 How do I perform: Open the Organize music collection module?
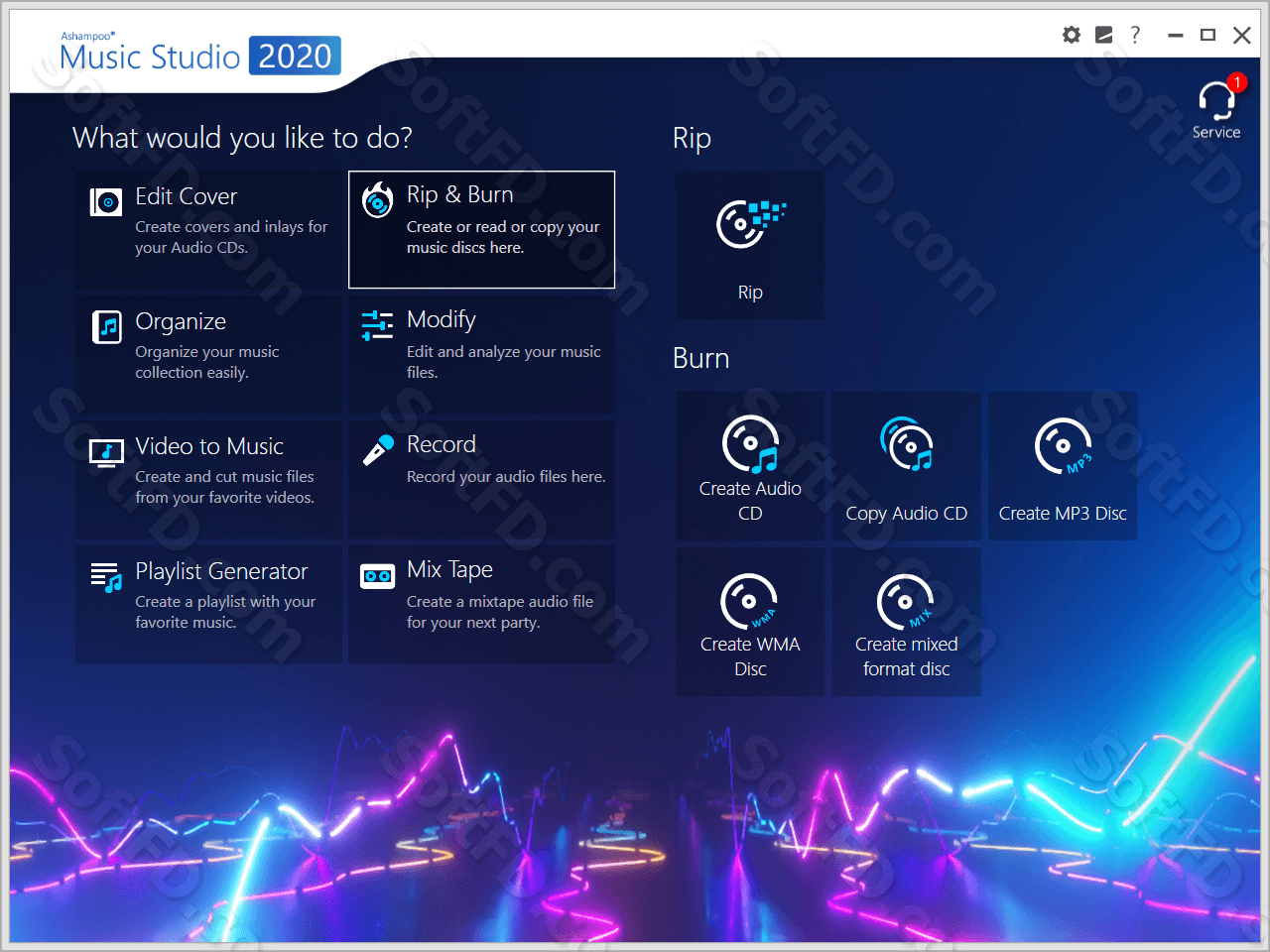click(x=208, y=354)
